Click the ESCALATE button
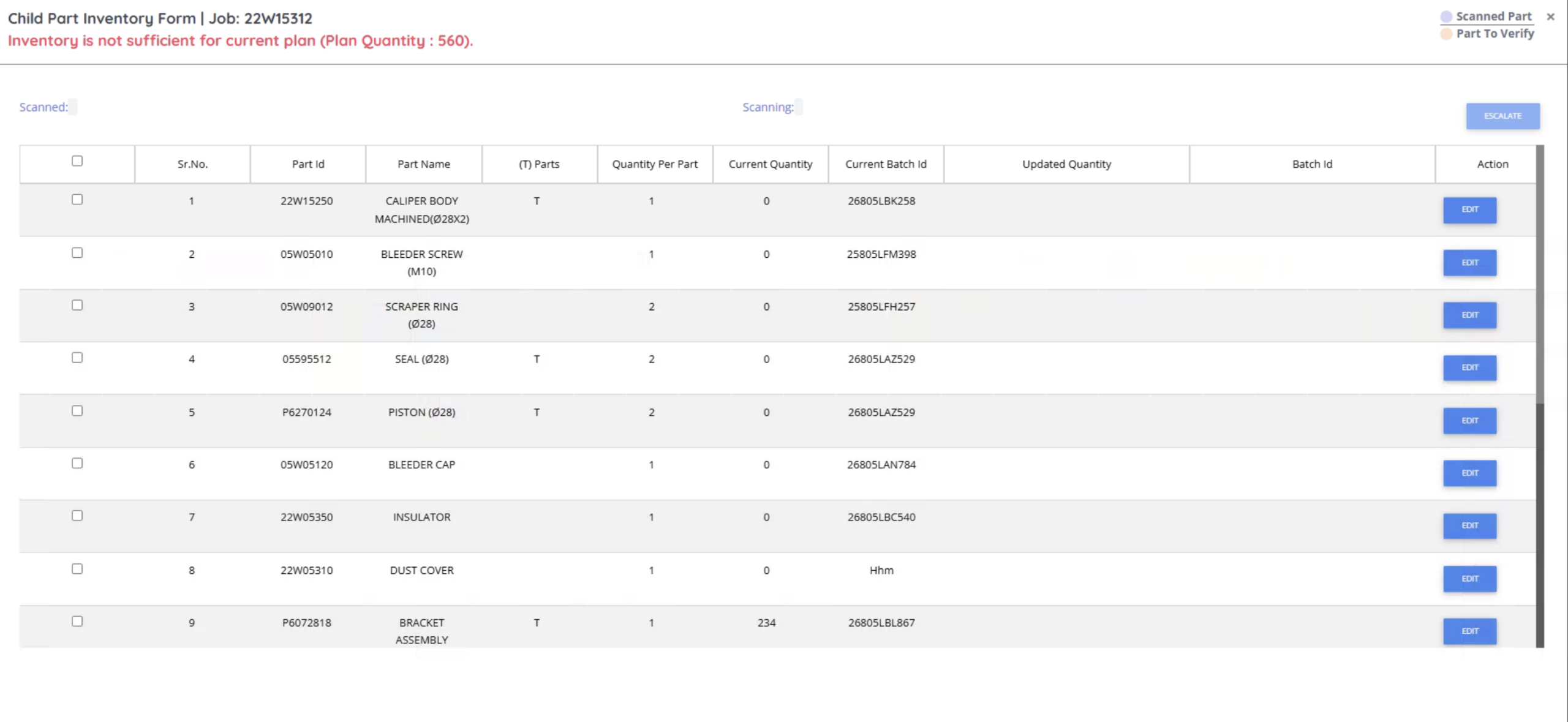 (x=1502, y=116)
